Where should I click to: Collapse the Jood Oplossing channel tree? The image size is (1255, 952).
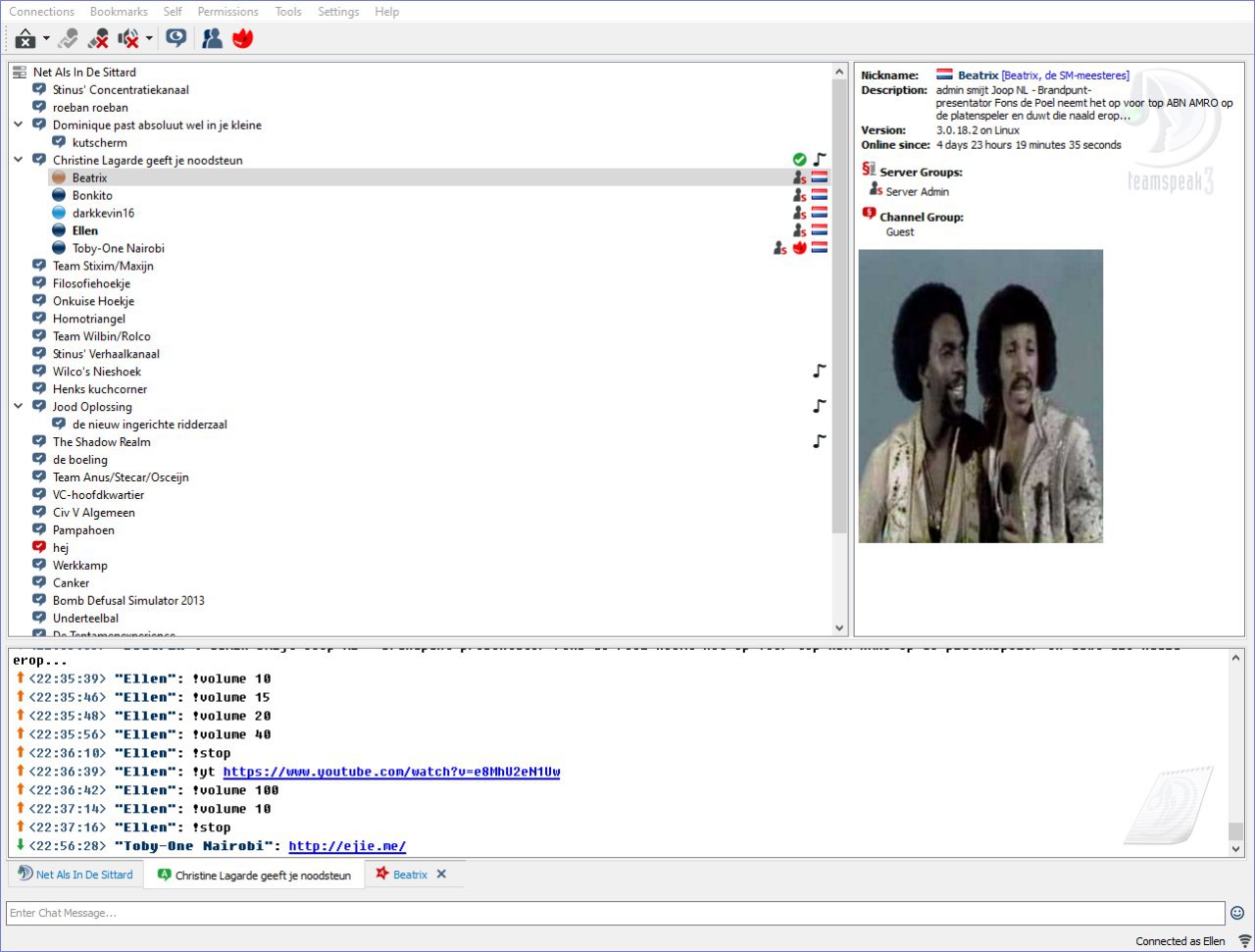pyautogui.click(x=19, y=407)
